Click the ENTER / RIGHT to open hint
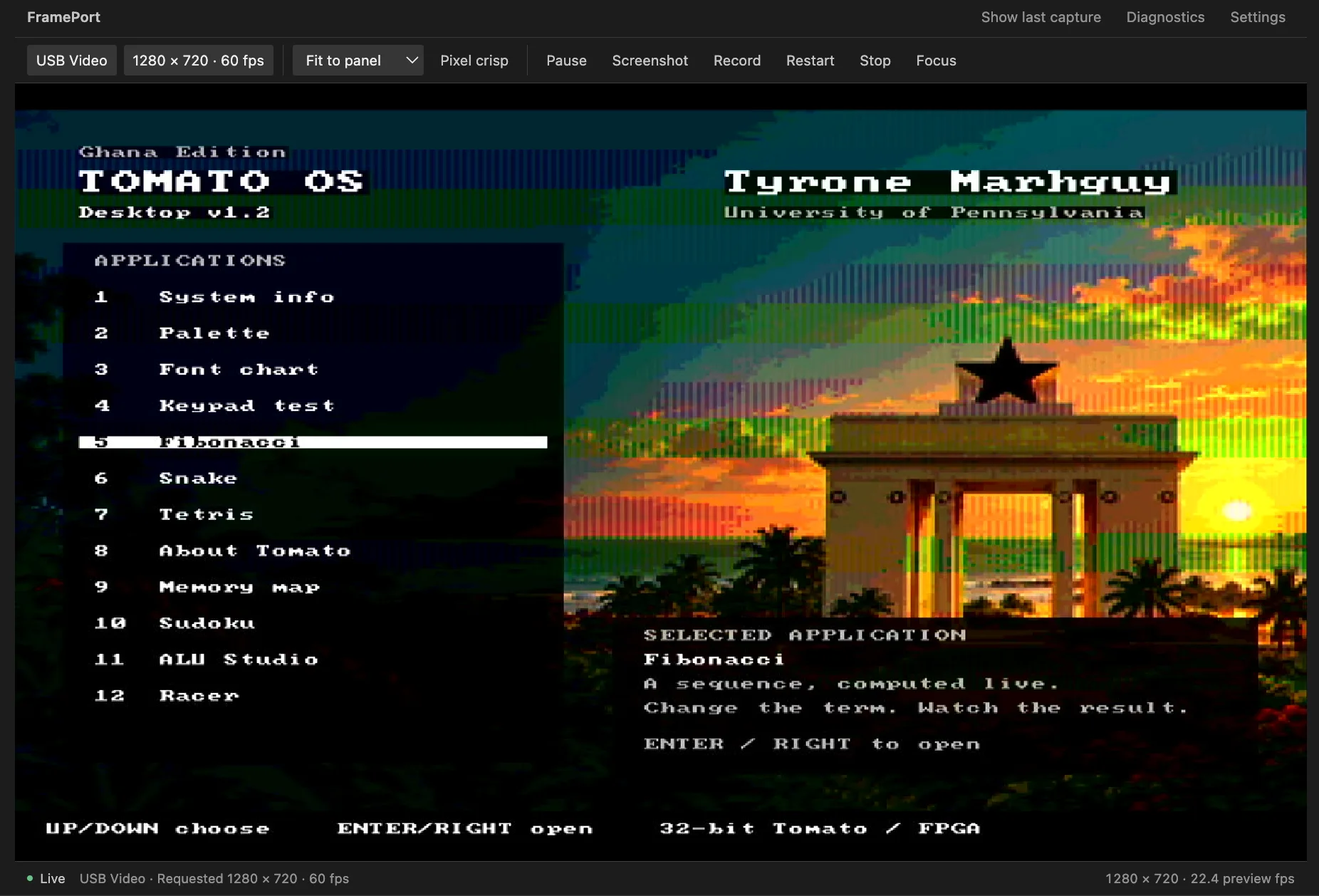Image resolution: width=1319 pixels, height=896 pixels. (812, 744)
